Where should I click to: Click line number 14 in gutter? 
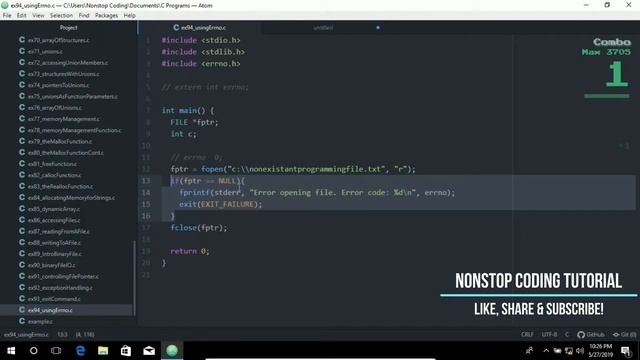[x=146, y=192]
